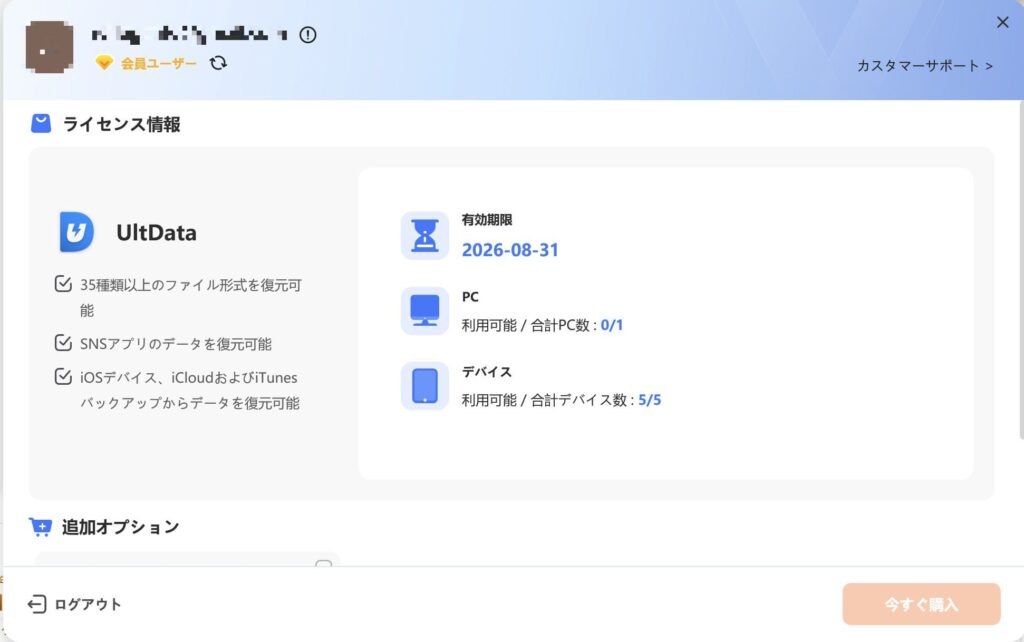
Task: Click the info exclamation icon beside username
Action: [308, 35]
